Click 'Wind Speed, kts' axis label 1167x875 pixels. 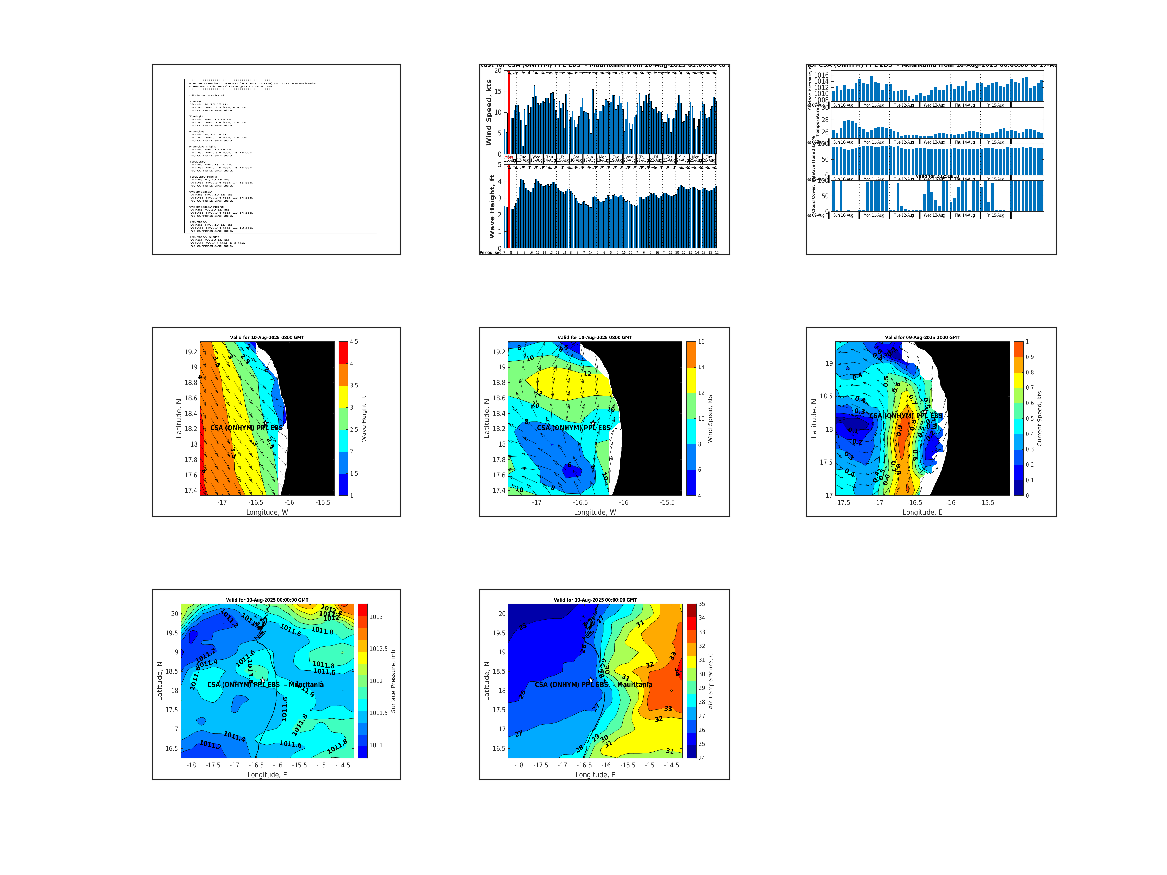[x=489, y=112]
